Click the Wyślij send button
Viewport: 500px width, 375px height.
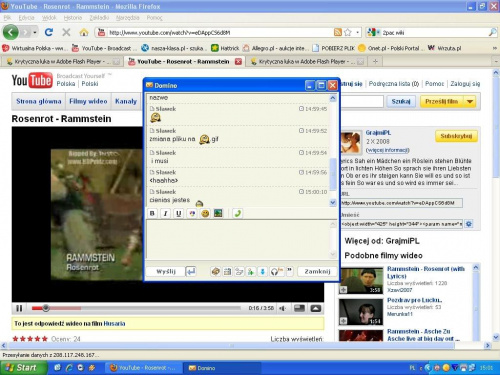pyautogui.click(x=166, y=272)
